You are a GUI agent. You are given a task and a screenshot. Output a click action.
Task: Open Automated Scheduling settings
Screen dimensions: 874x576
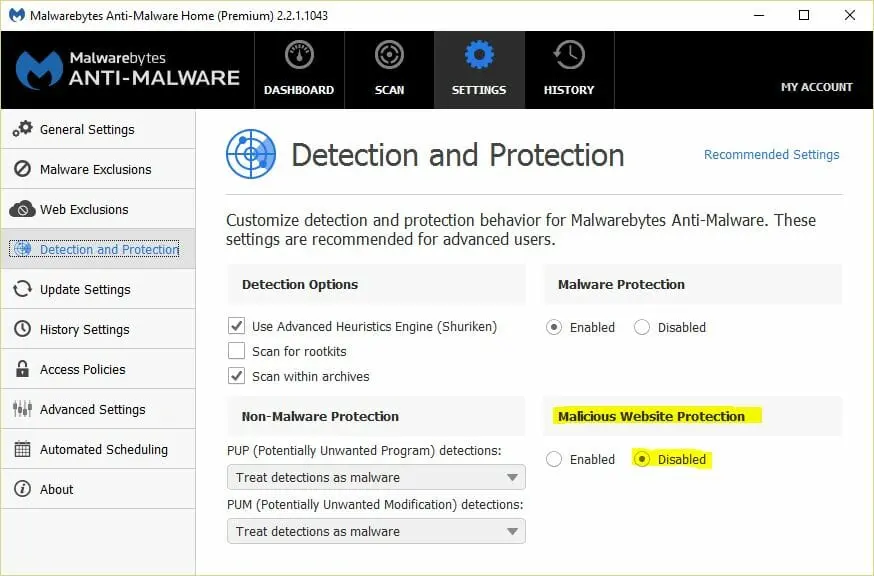pyautogui.click(x=97, y=449)
